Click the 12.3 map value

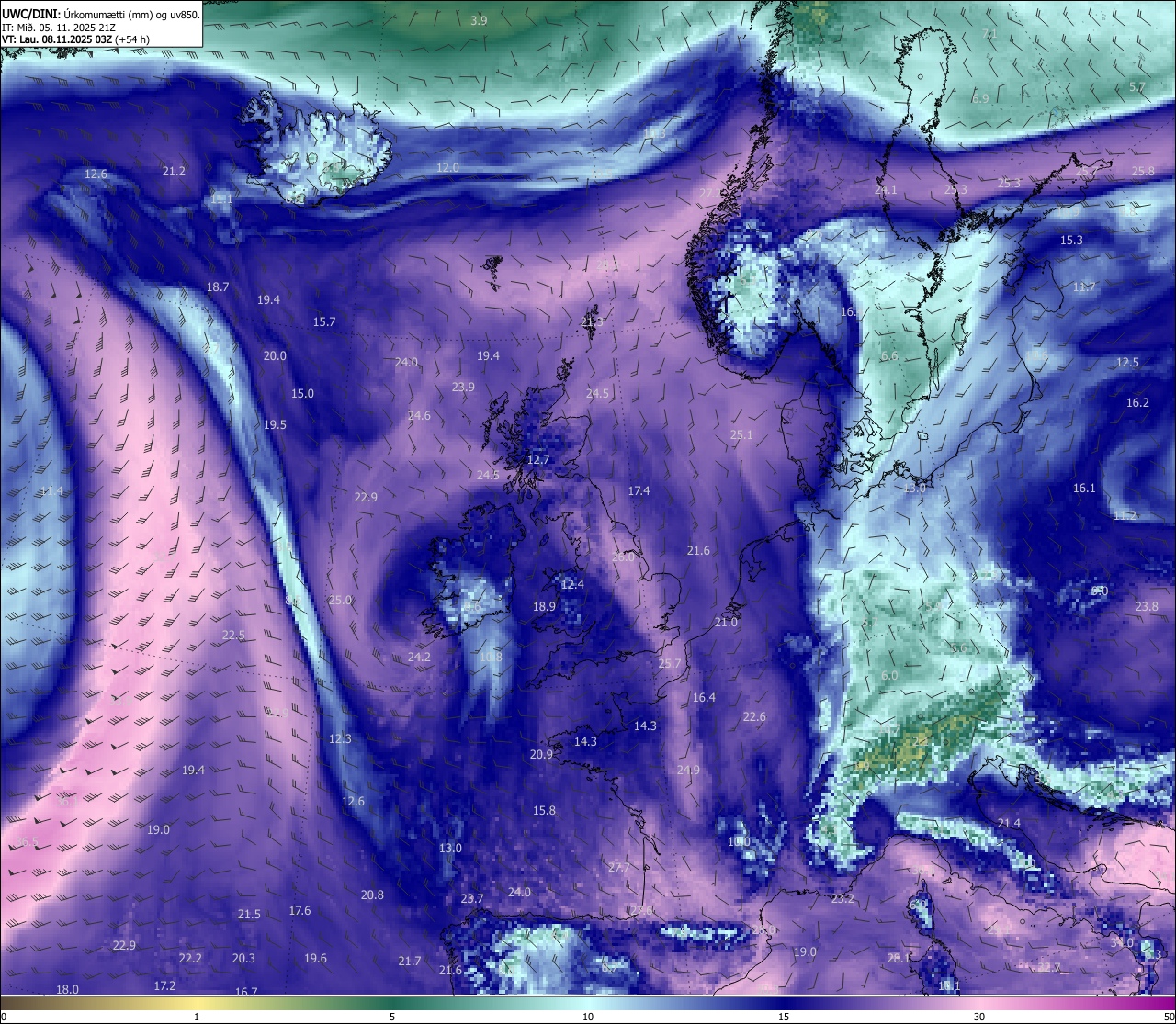(340, 738)
